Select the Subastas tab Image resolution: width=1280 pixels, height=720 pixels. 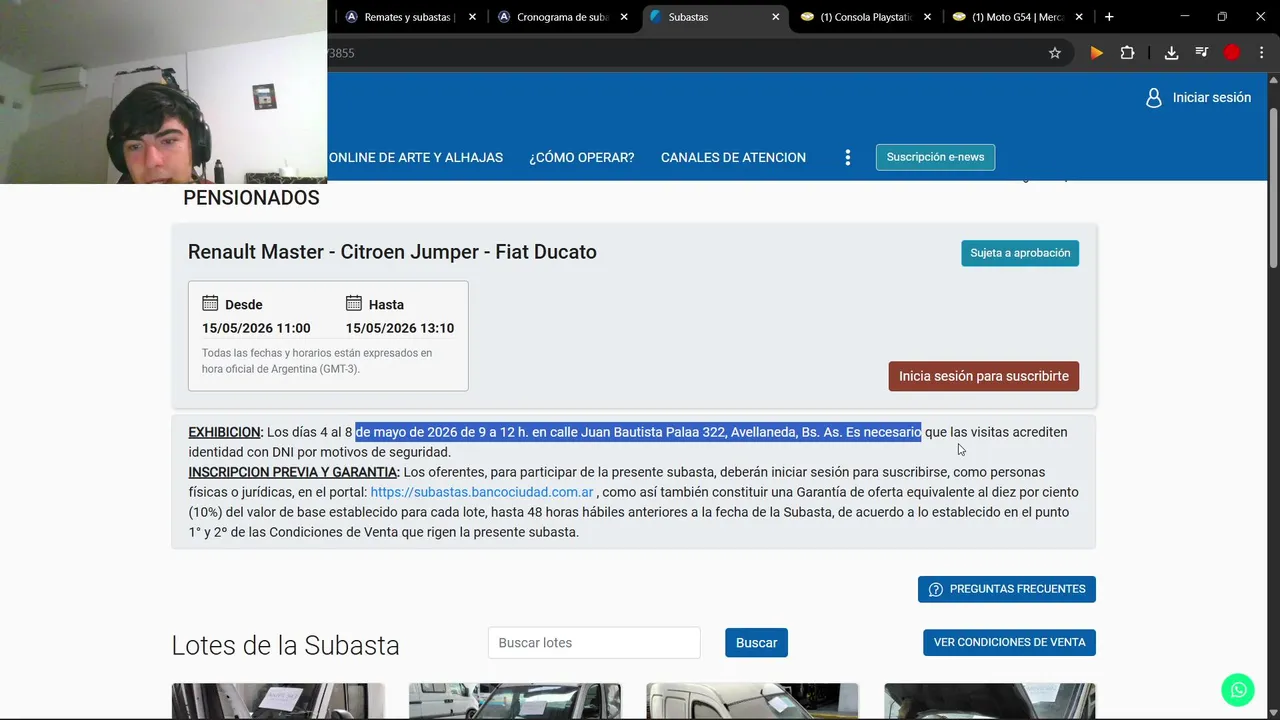pos(715,17)
